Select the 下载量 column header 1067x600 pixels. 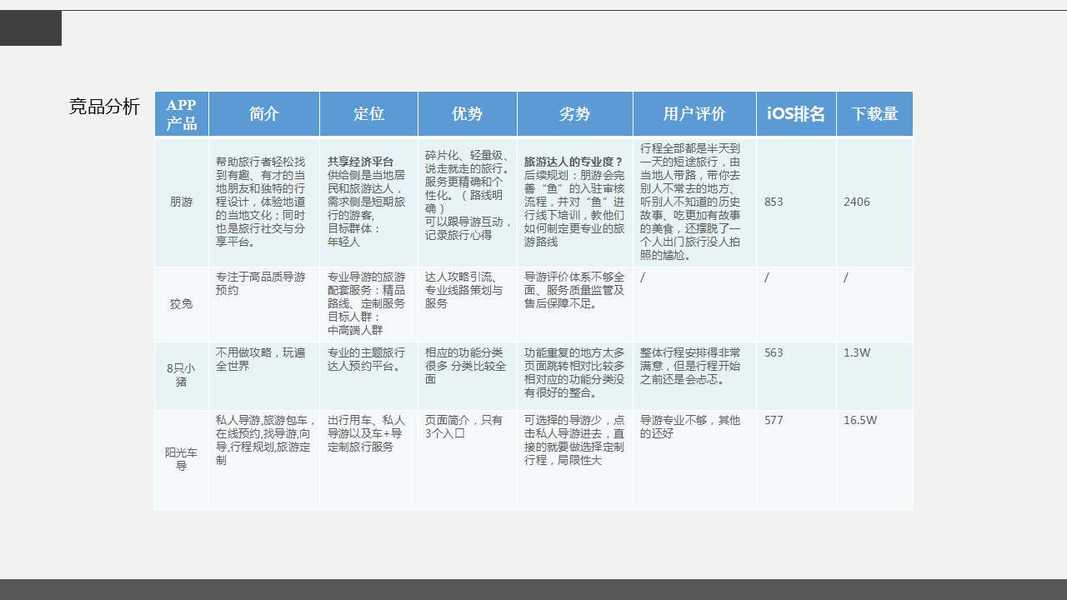click(x=875, y=114)
